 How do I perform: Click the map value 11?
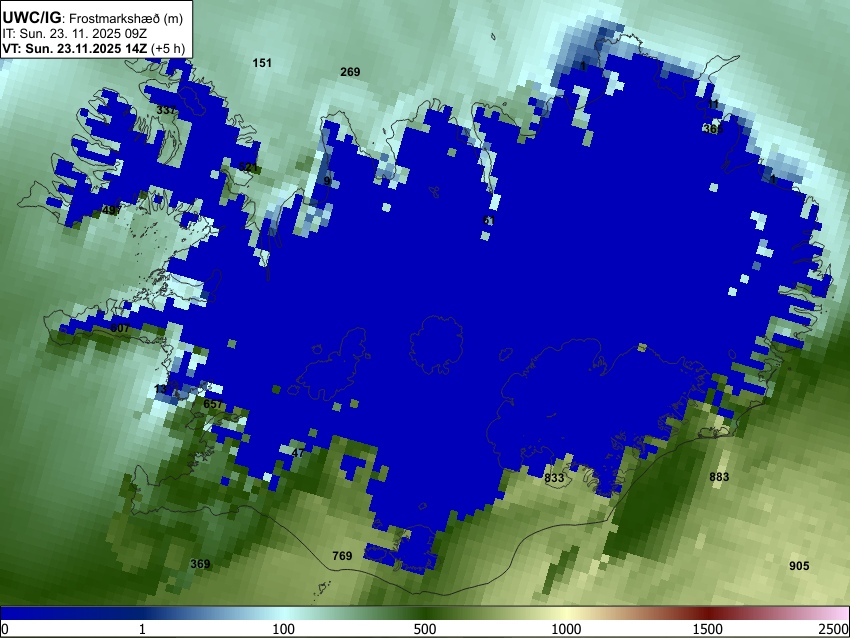(x=713, y=104)
